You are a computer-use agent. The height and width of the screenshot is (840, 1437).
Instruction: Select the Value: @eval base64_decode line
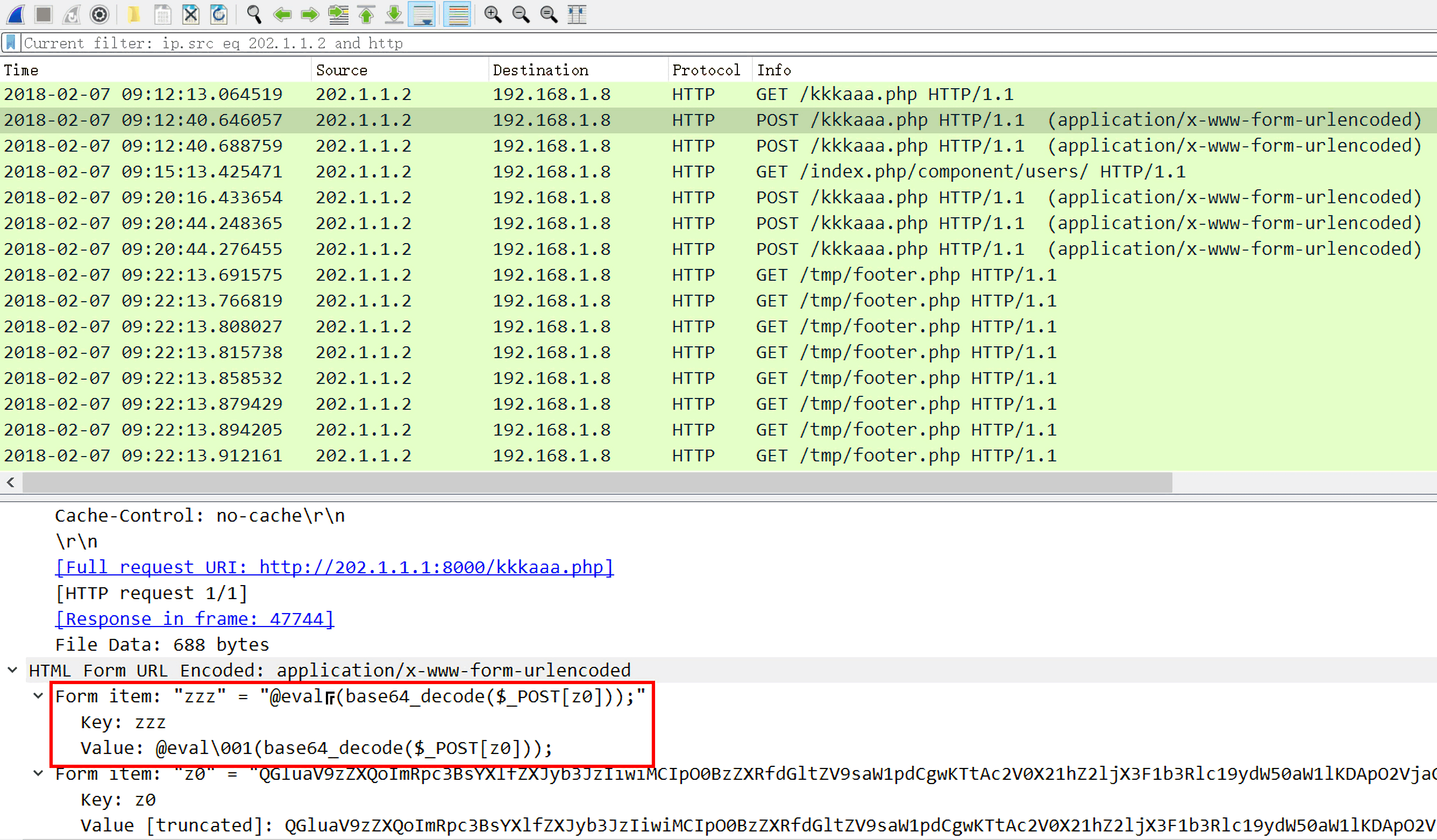[316, 748]
